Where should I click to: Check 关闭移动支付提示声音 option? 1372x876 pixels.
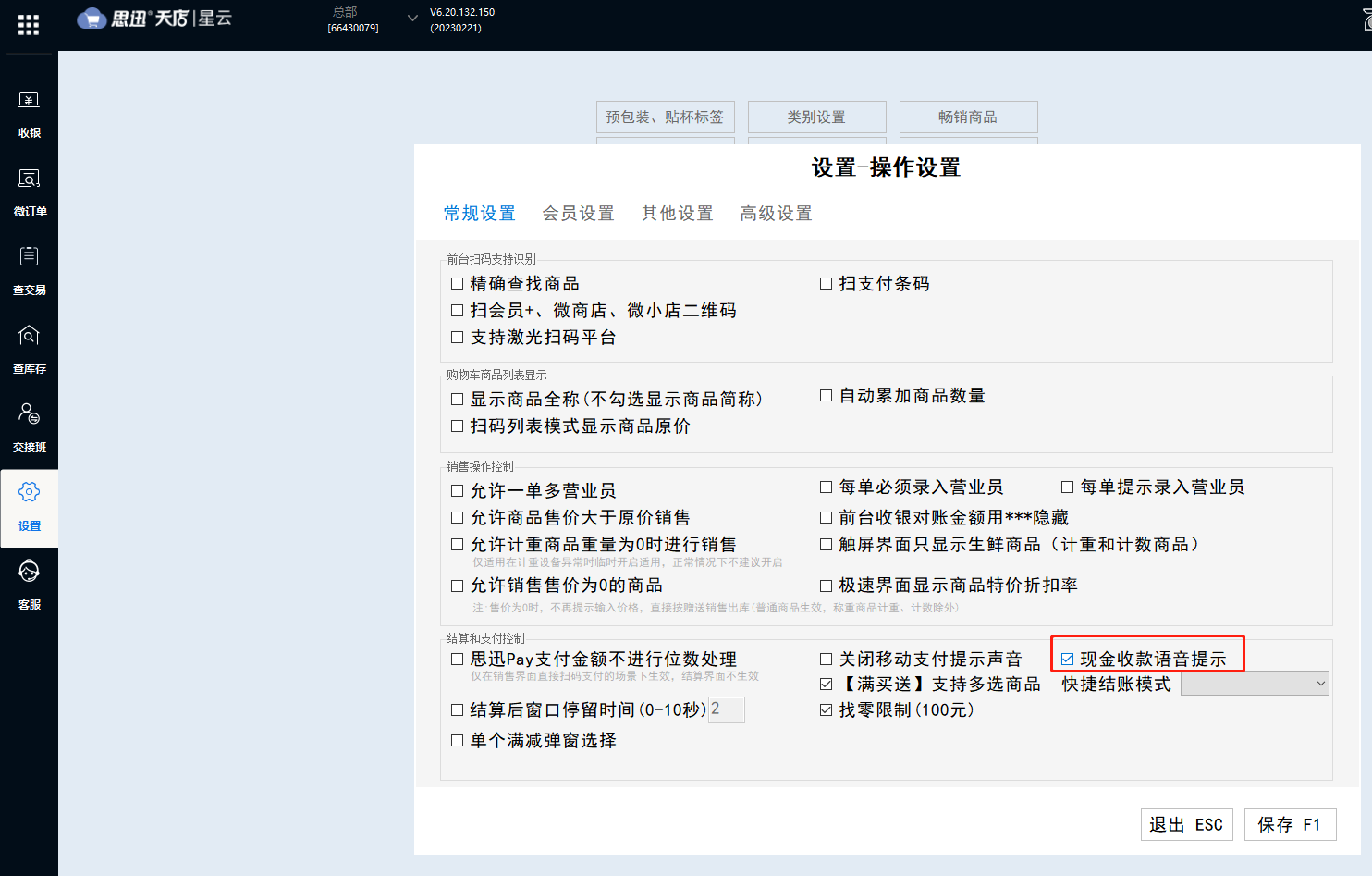click(826, 660)
